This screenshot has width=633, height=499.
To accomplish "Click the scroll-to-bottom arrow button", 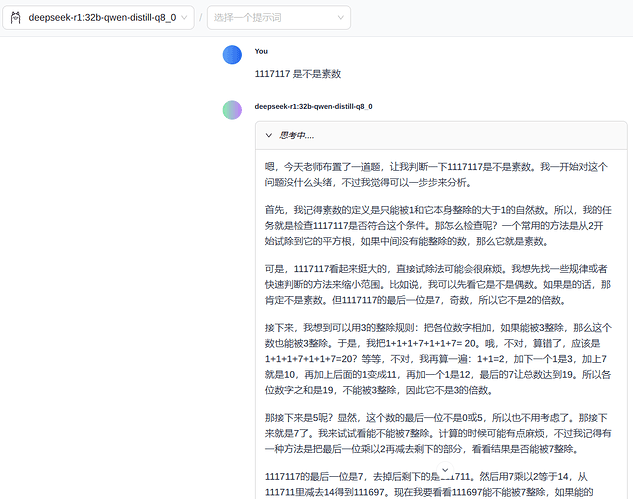I will (445, 470).
